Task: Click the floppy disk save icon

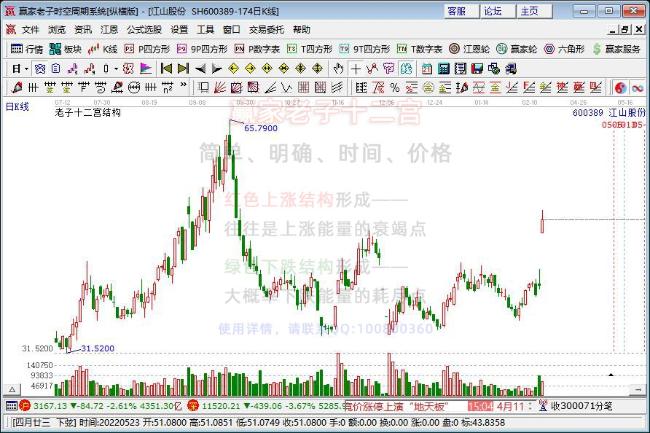Action: 477,68
